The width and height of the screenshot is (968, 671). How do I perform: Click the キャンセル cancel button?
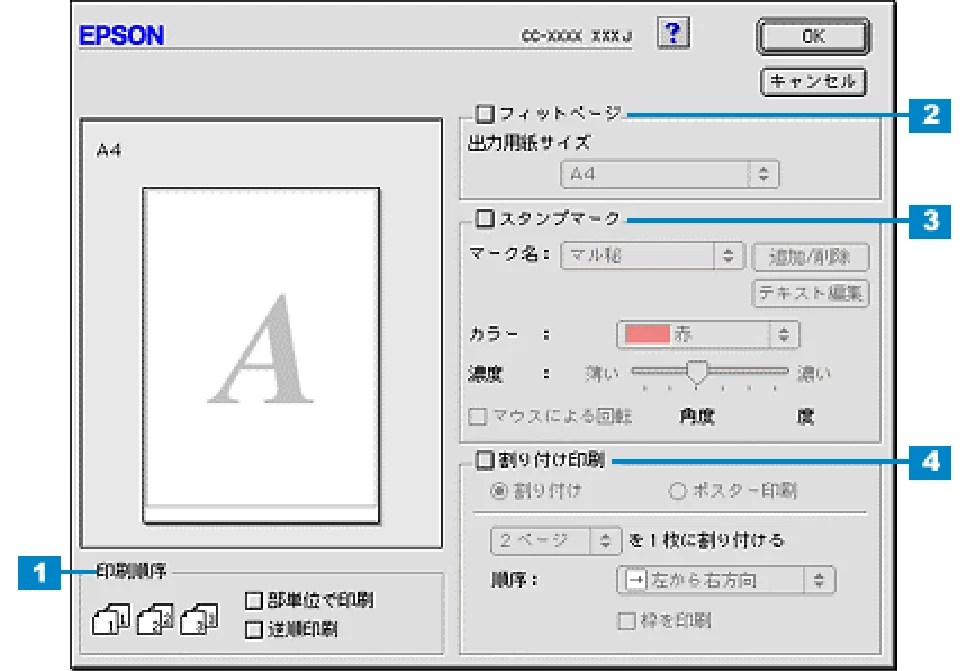pos(813,81)
